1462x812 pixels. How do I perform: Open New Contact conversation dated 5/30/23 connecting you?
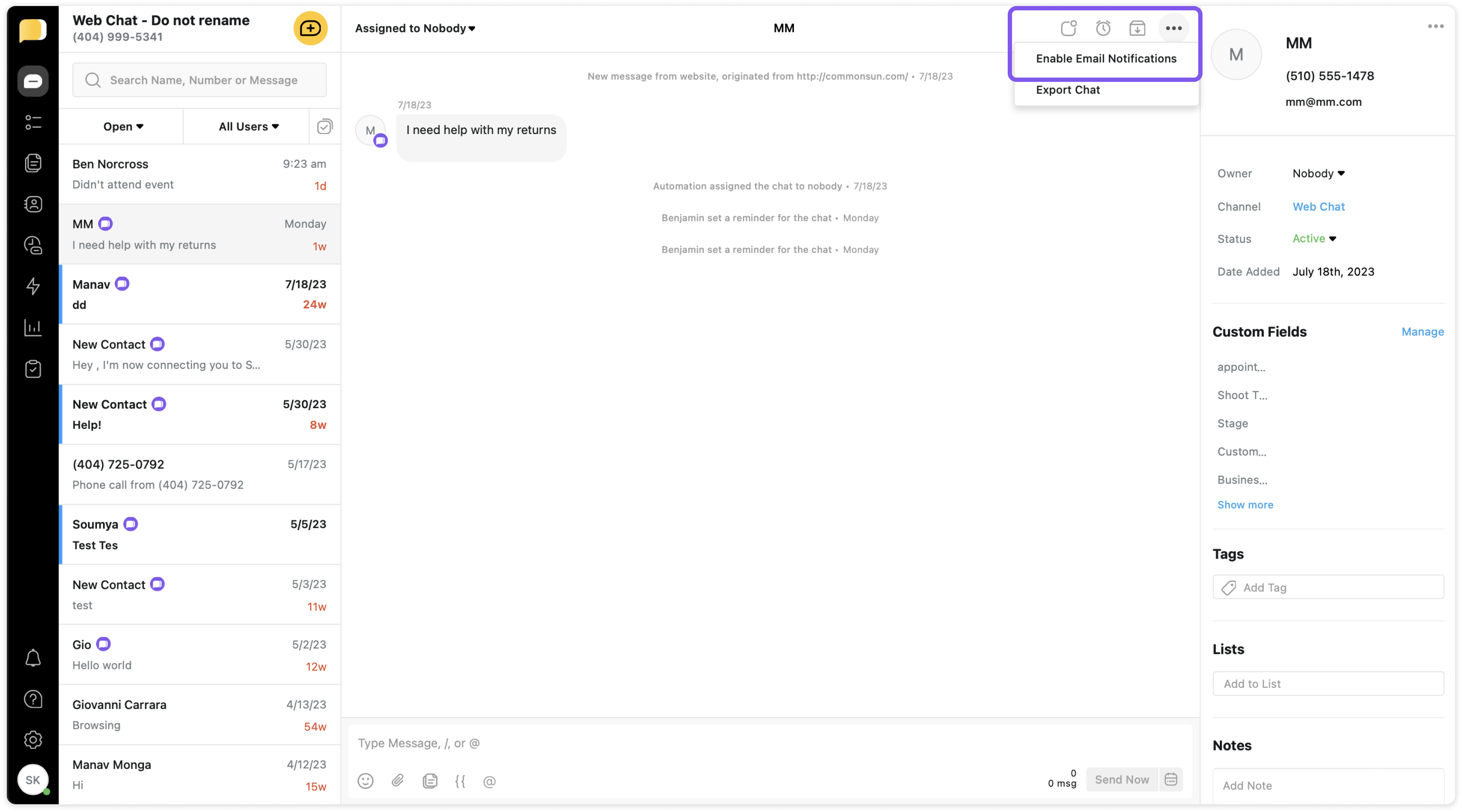point(199,354)
